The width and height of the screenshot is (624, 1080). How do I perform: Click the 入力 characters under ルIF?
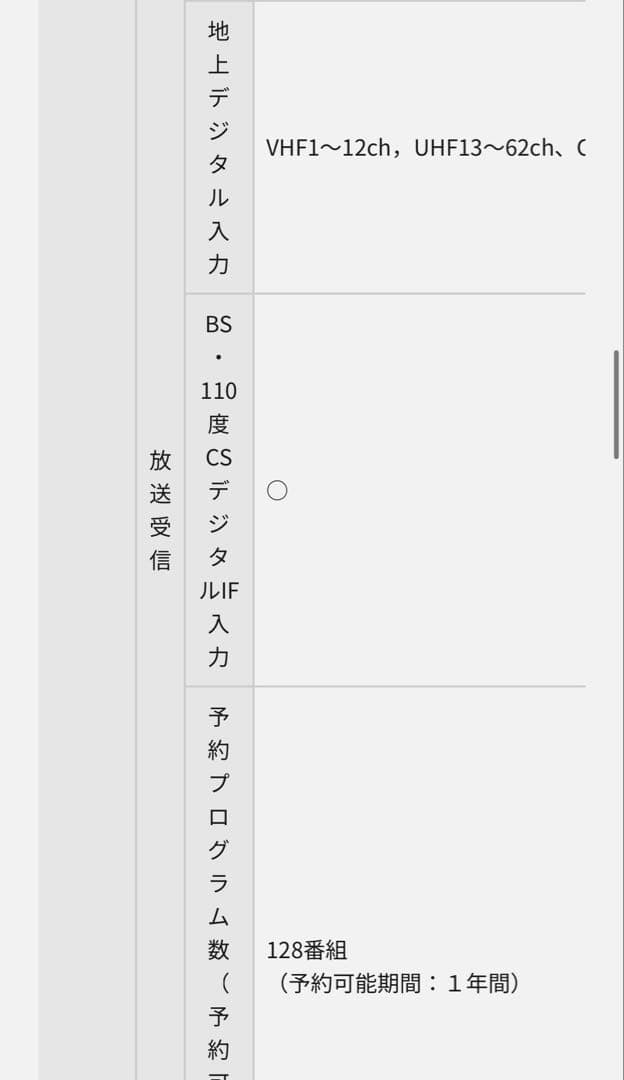tap(219, 640)
